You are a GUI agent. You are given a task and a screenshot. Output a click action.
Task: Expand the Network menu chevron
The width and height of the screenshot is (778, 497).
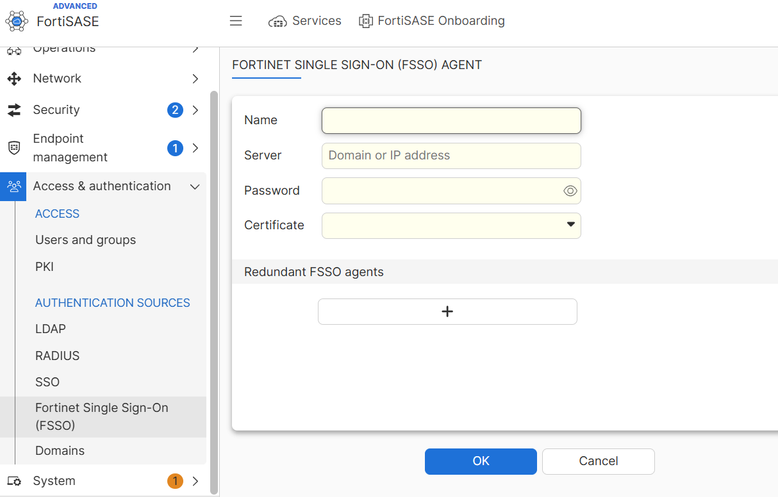click(195, 78)
